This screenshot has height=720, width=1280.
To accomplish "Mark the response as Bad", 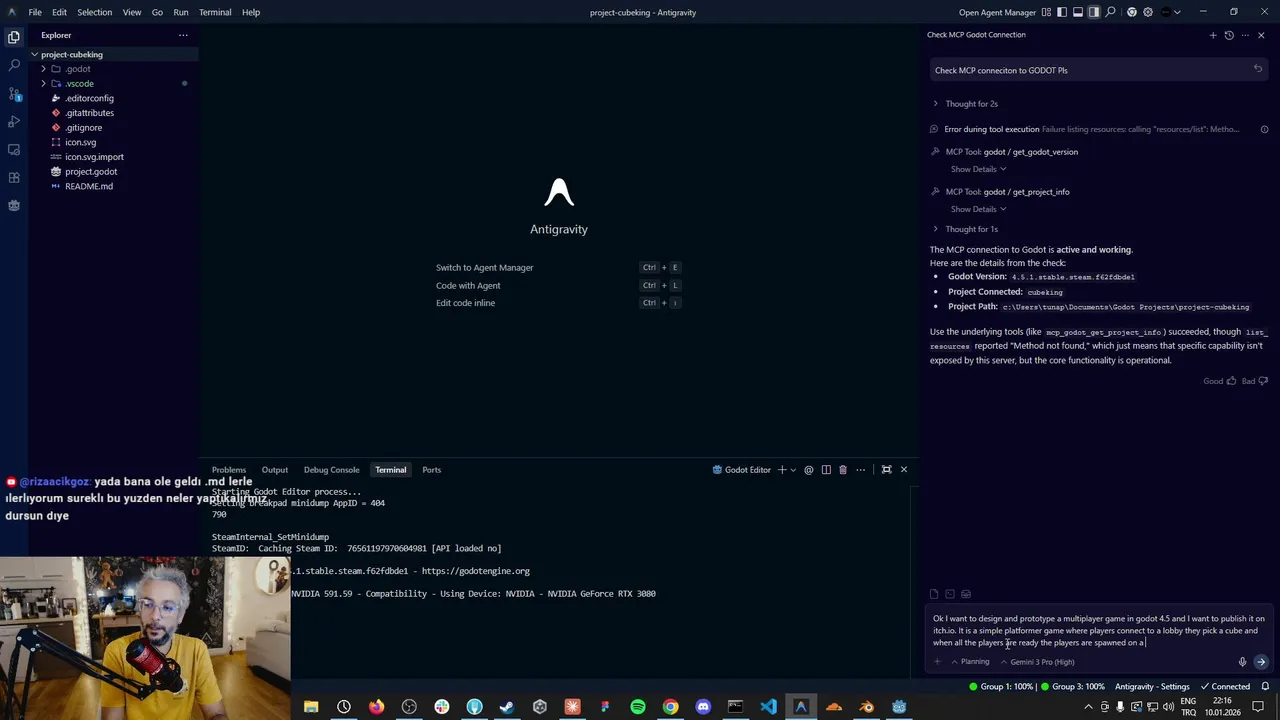I will 1255,381.
